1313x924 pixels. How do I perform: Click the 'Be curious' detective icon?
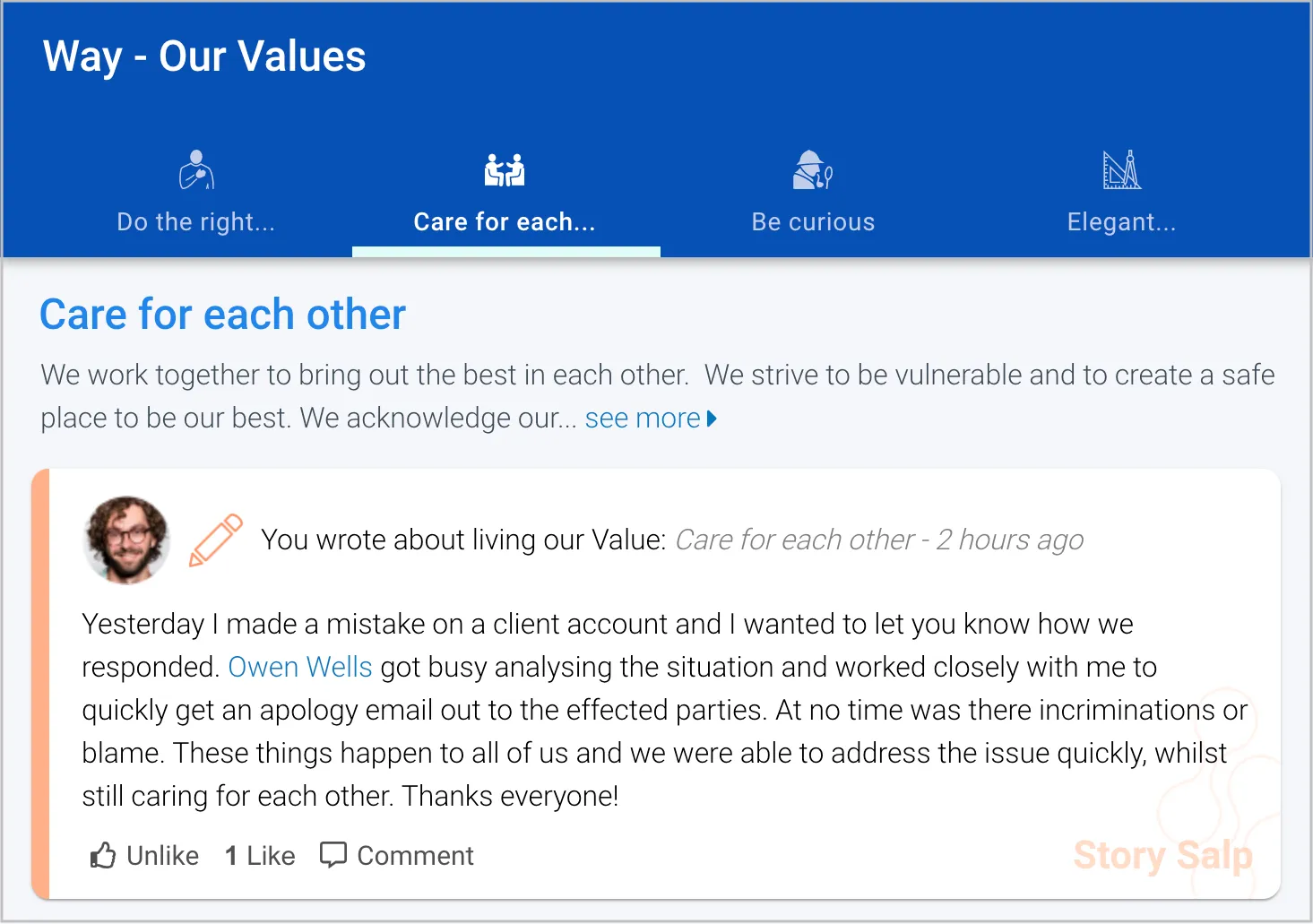[x=813, y=169]
